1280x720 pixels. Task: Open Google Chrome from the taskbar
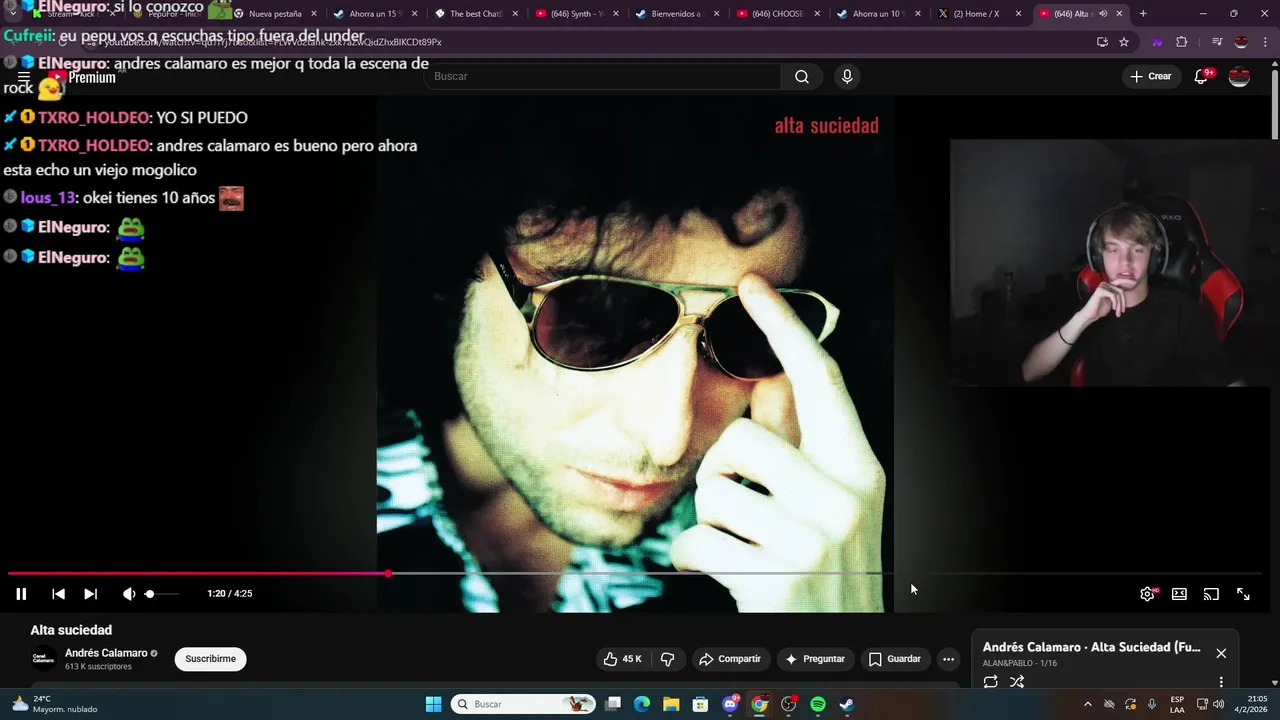click(x=760, y=704)
